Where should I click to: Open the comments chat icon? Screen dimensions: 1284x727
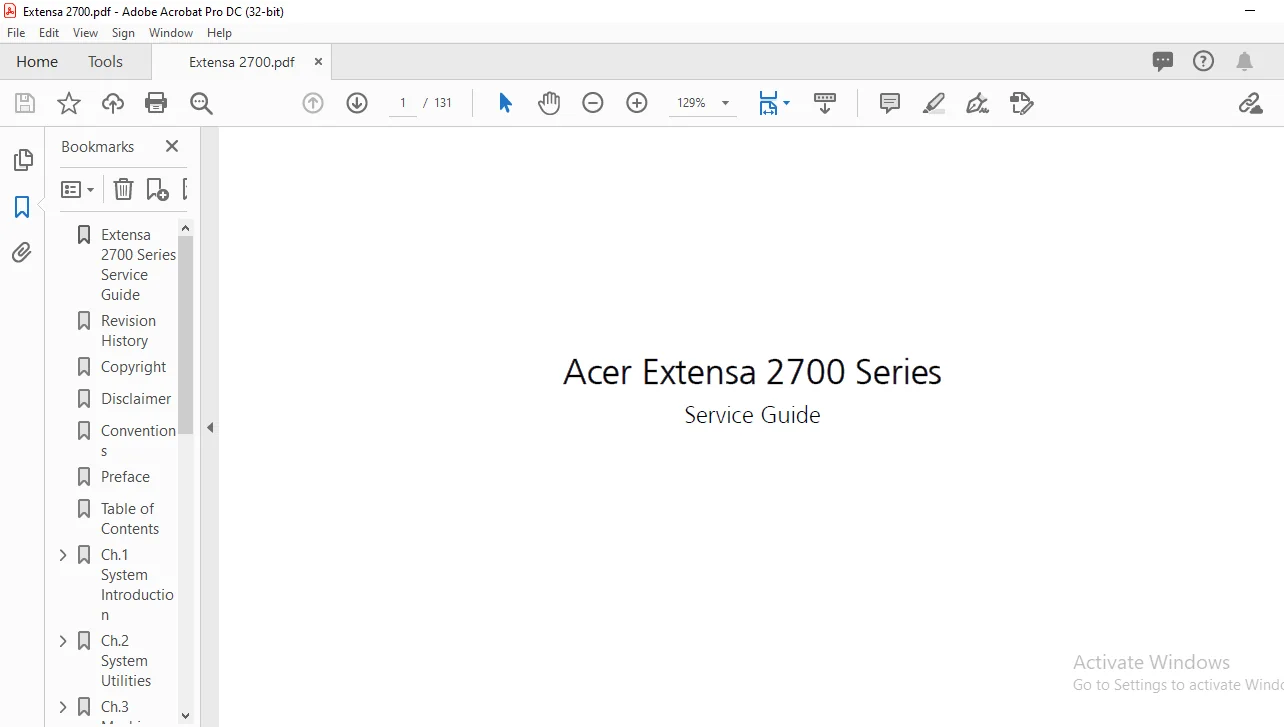[1163, 61]
